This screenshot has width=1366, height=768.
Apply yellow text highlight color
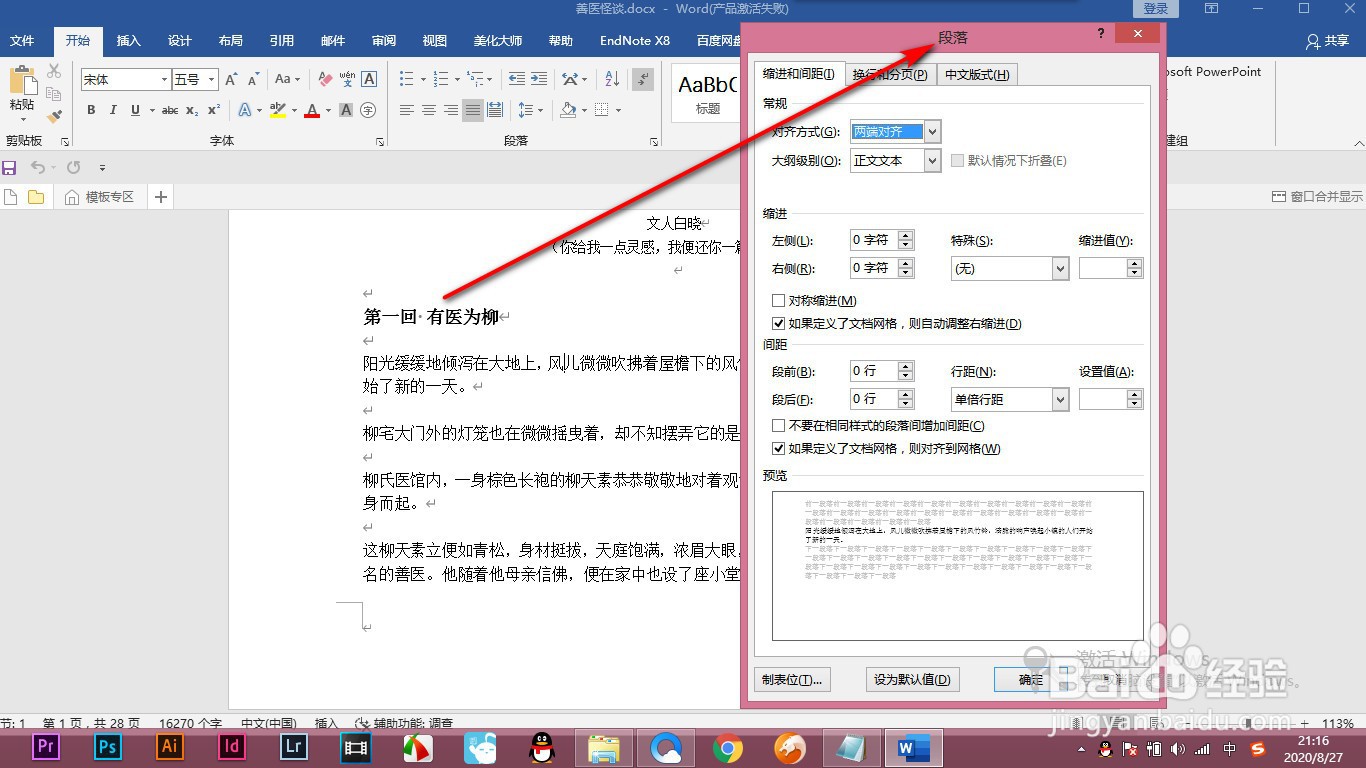click(278, 110)
